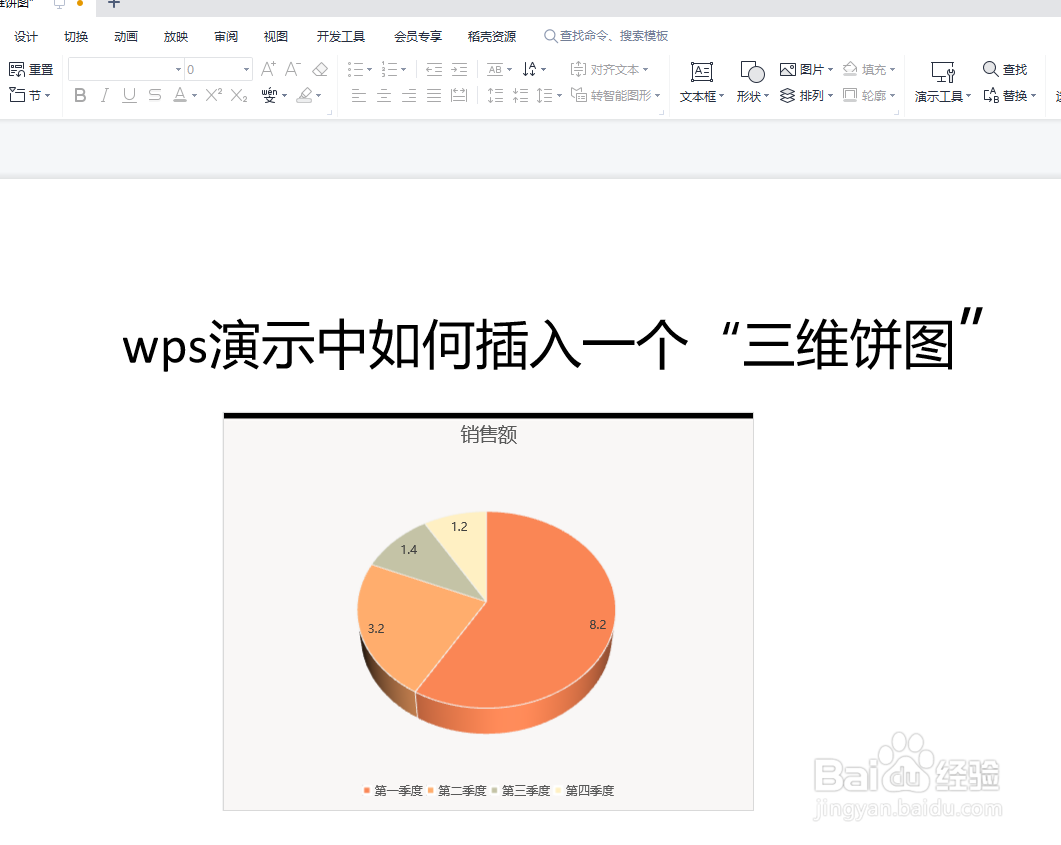This screenshot has width=1061, height=845.
Task: Click the 第二季度 legend color swatch
Action: pyautogui.click(x=430, y=790)
